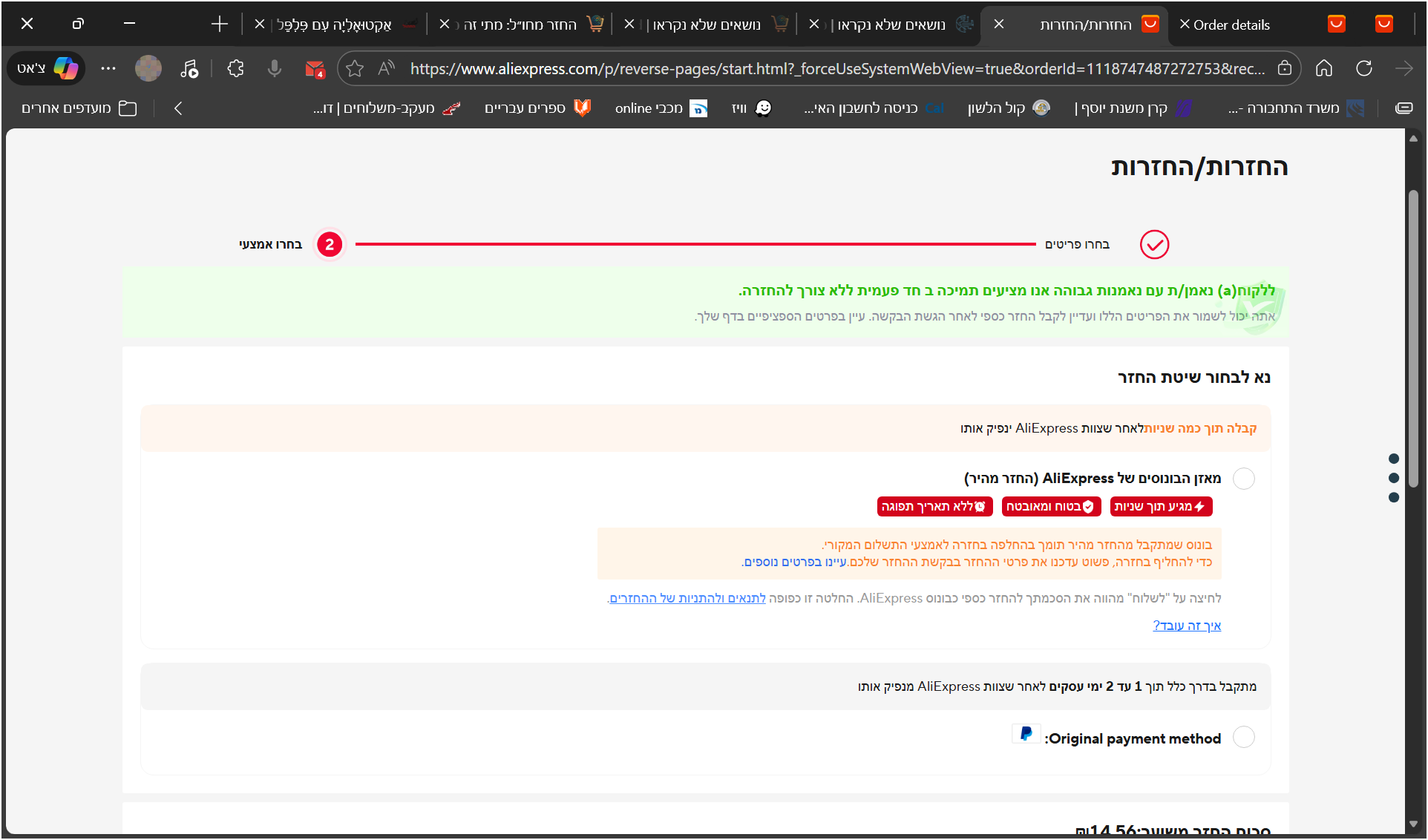
Task: Switch to the Order details tab
Action: click(x=1231, y=24)
